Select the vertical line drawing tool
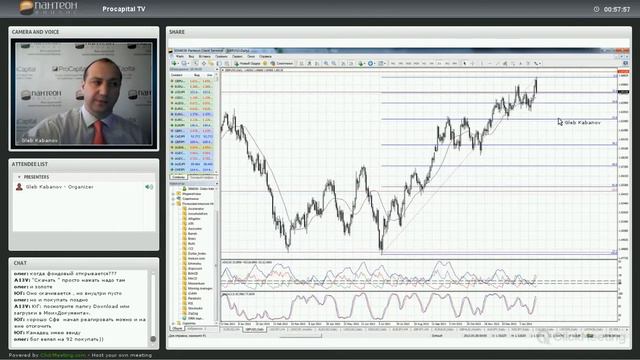640x360 pixels. [x=482, y=63]
